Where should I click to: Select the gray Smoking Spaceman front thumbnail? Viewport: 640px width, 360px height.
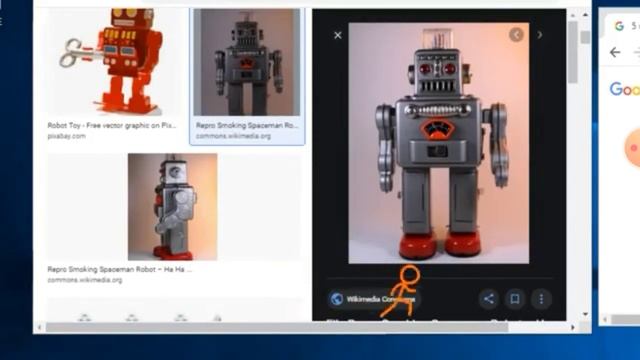point(247,62)
